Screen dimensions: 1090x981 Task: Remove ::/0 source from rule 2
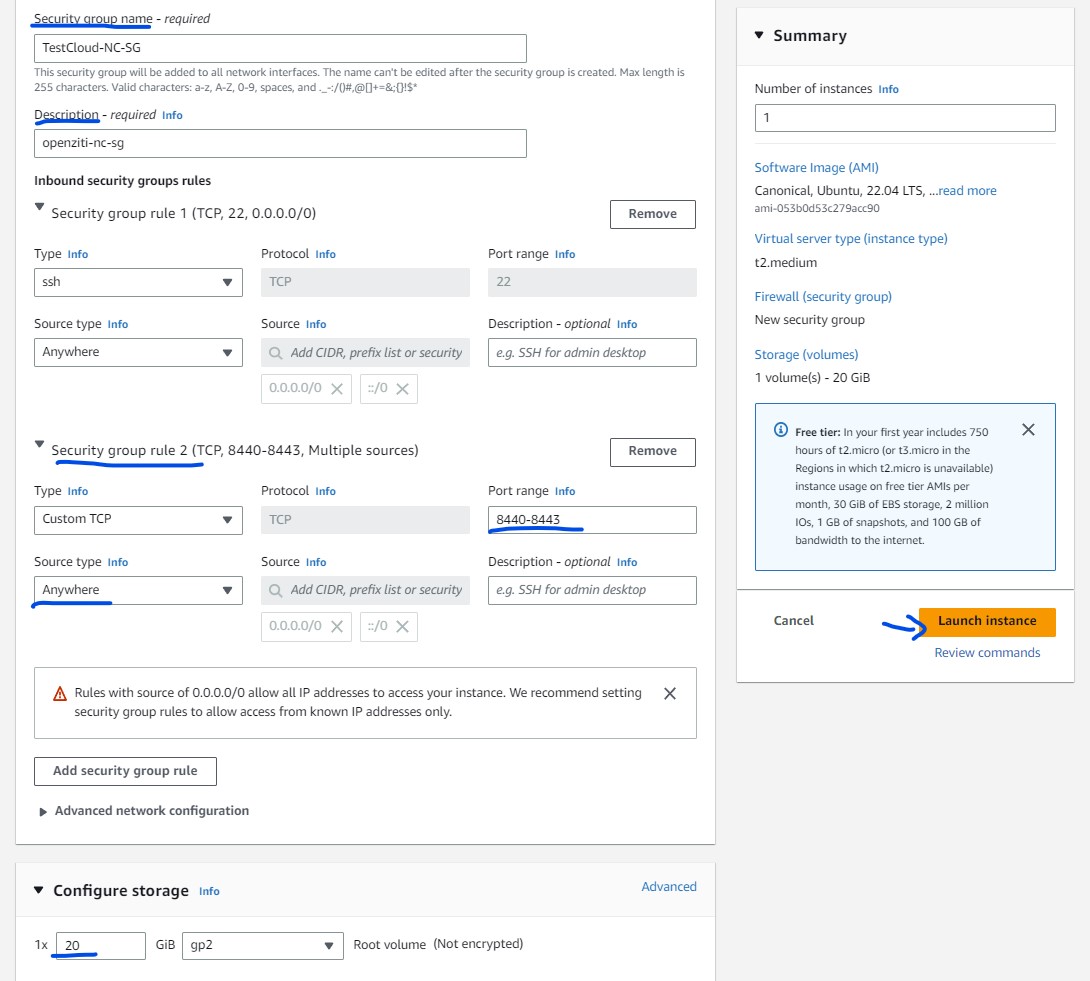click(402, 627)
